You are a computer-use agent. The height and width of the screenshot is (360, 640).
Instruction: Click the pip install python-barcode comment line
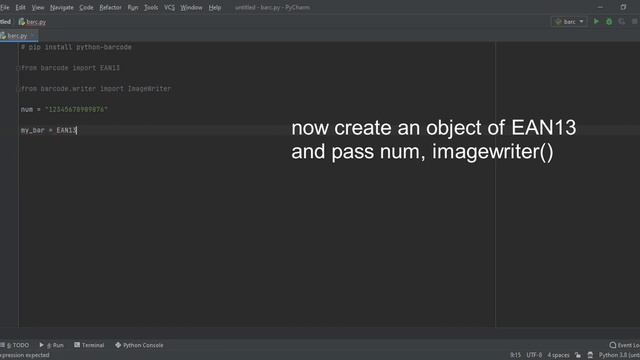click(x=76, y=47)
